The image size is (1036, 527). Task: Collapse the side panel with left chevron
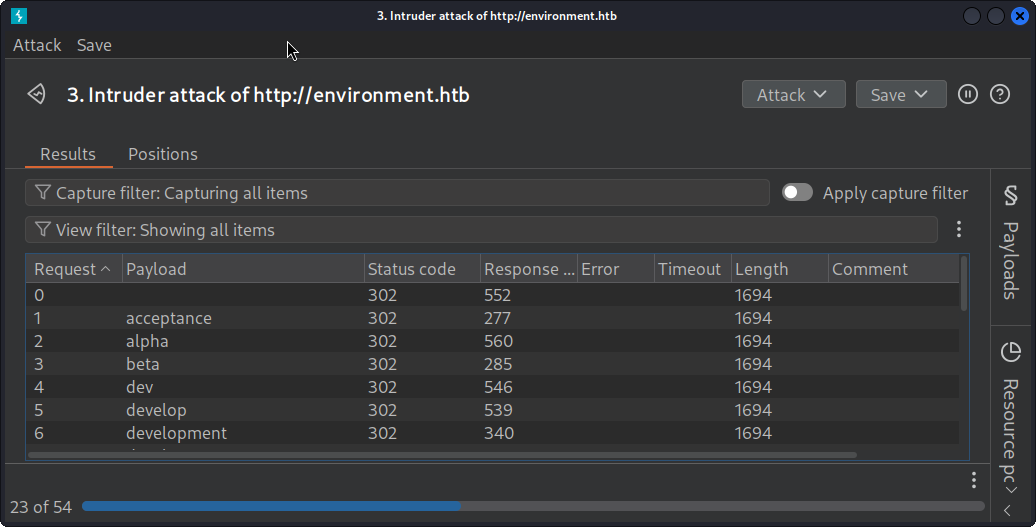[x=1008, y=510]
